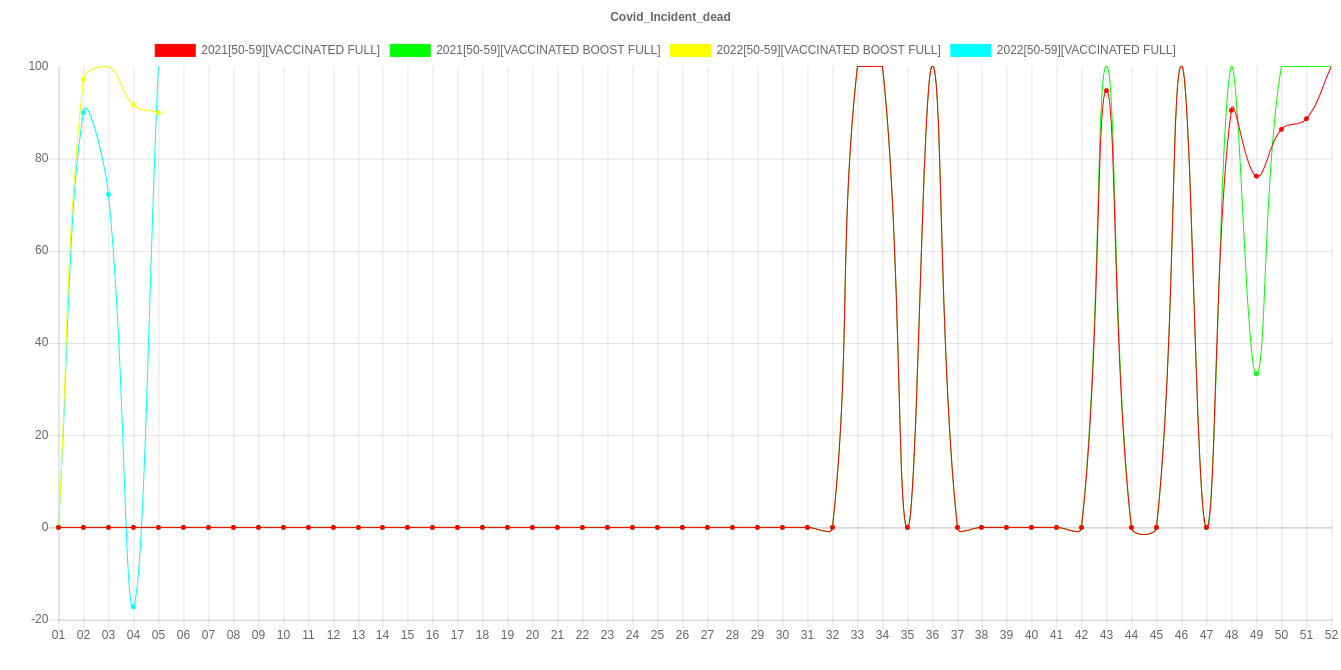The width and height of the screenshot is (1341, 670).
Task: Toggle the 2022[50-59][VACCINATED BOOST FULL] legend text
Action: (x=827, y=50)
